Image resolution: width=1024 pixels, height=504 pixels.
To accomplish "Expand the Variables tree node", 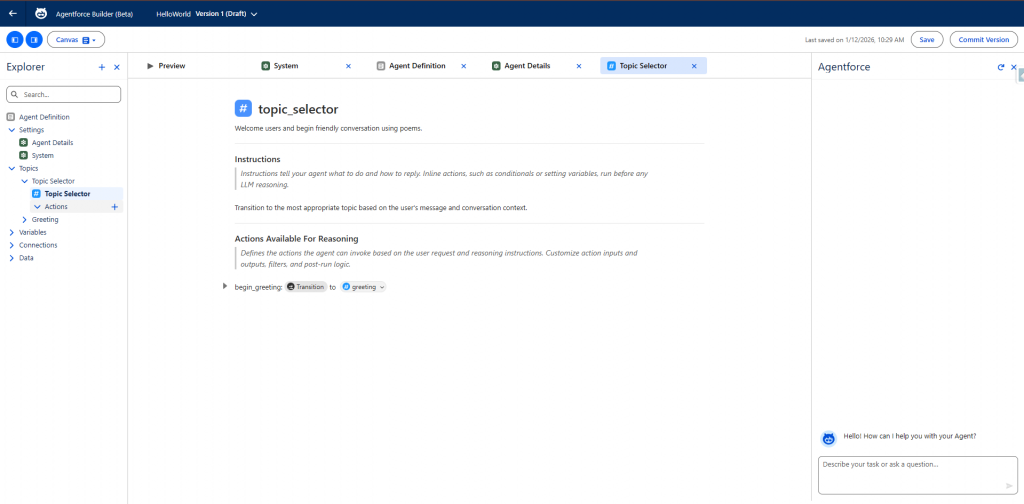I will [x=12, y=232].
